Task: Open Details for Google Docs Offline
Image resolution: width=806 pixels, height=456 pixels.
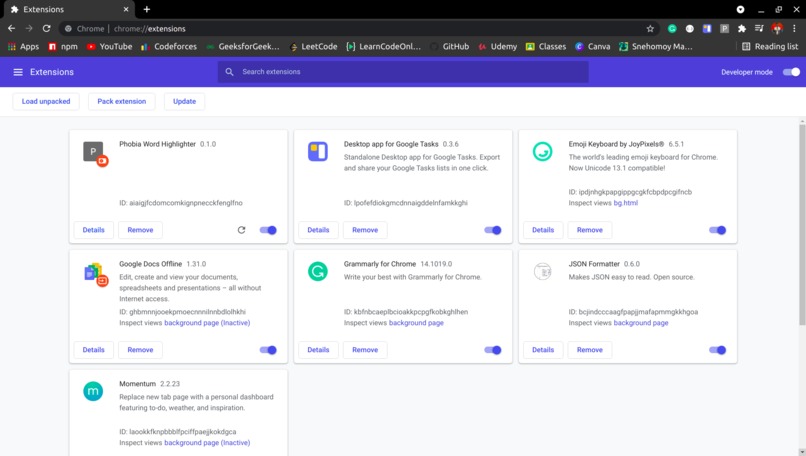Action: coord(94,350)
